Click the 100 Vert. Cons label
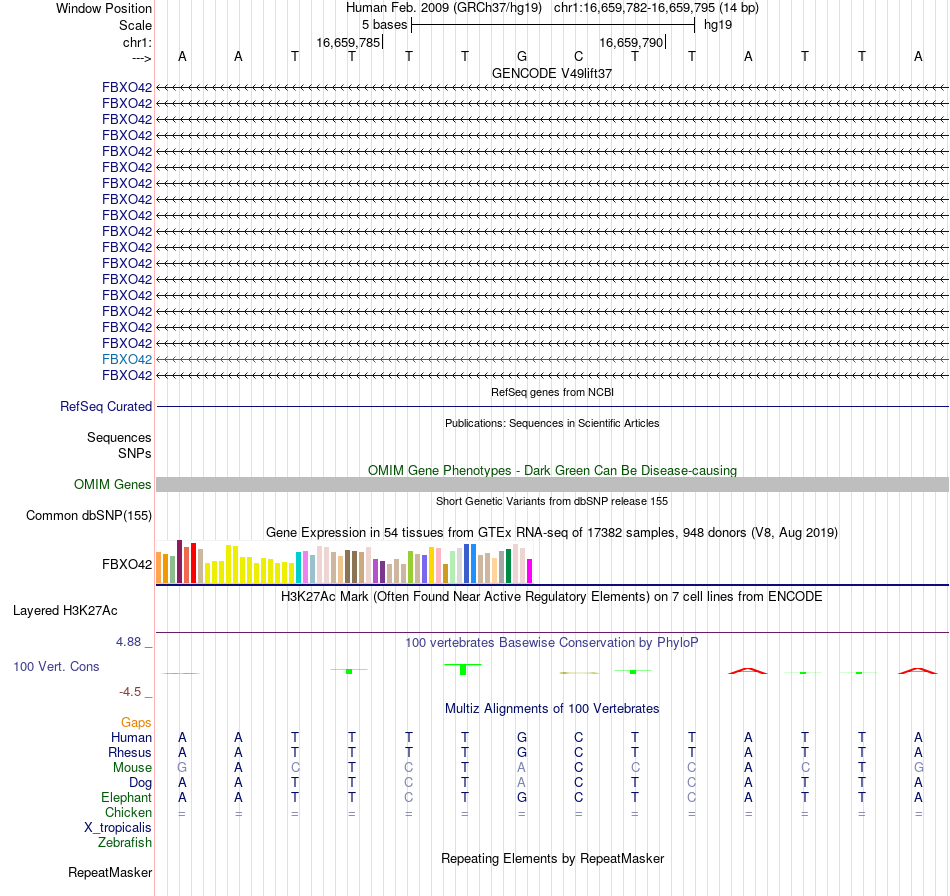 point(56,666)
